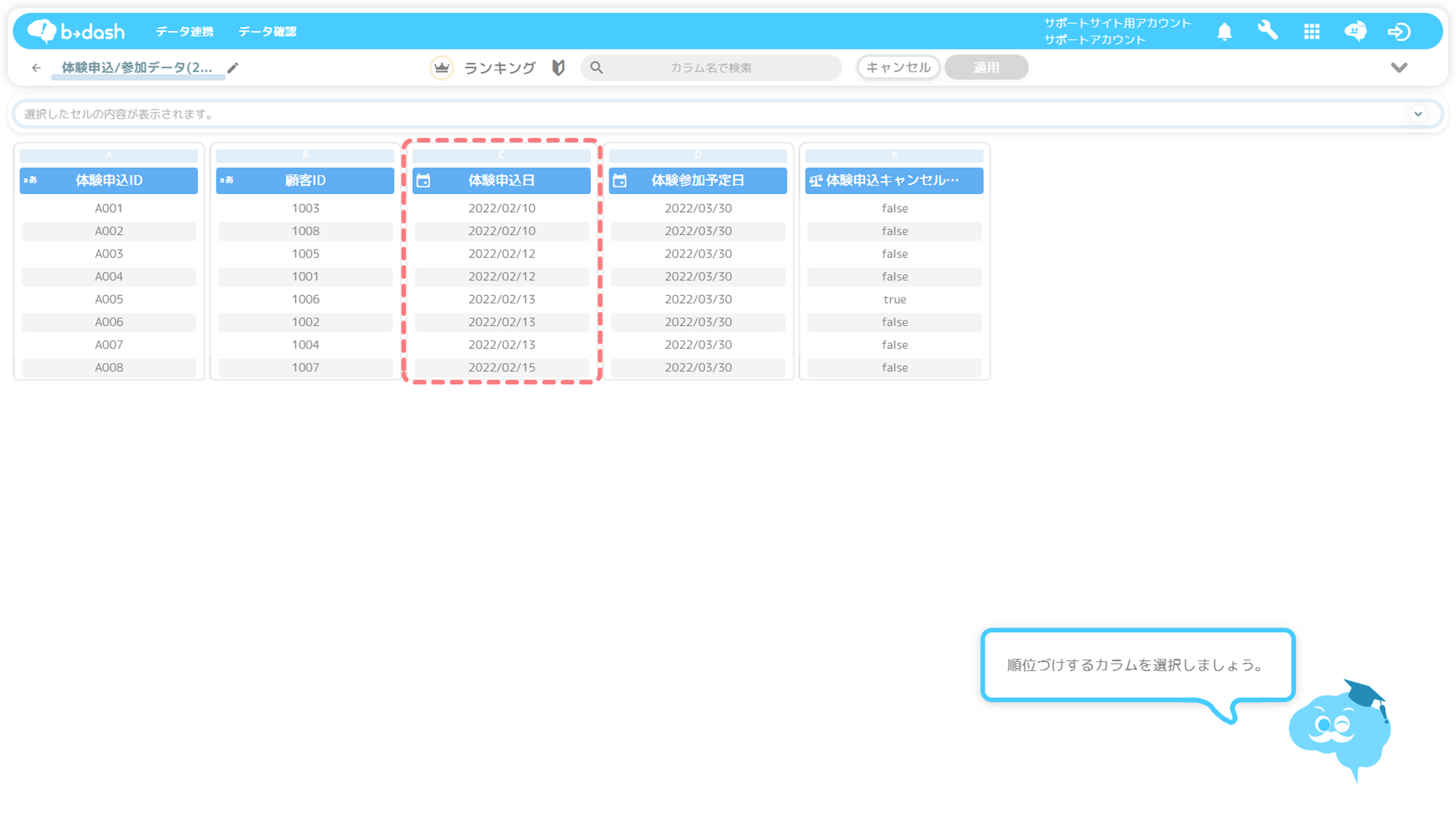Click the logout arrow icon
The width and height of the screenshot is (1456, 819).
(1399, 32)
